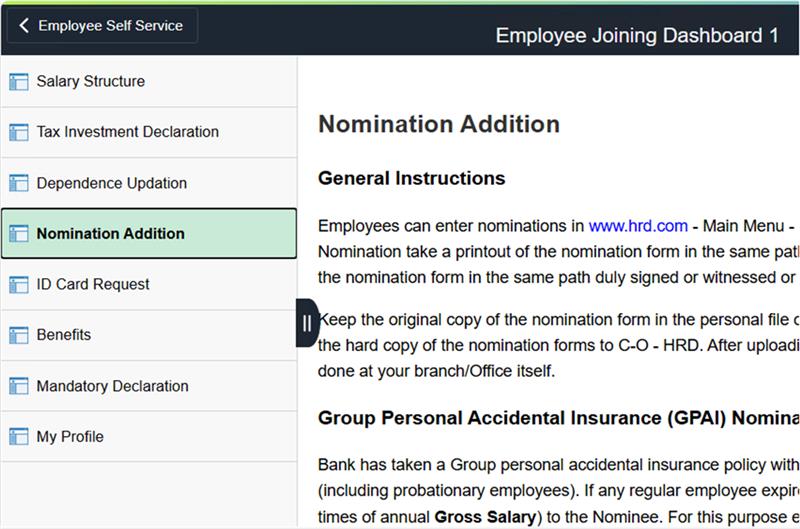Open the Salary Structure menu item
800x529 pixels.
click(x=91, y=82)
